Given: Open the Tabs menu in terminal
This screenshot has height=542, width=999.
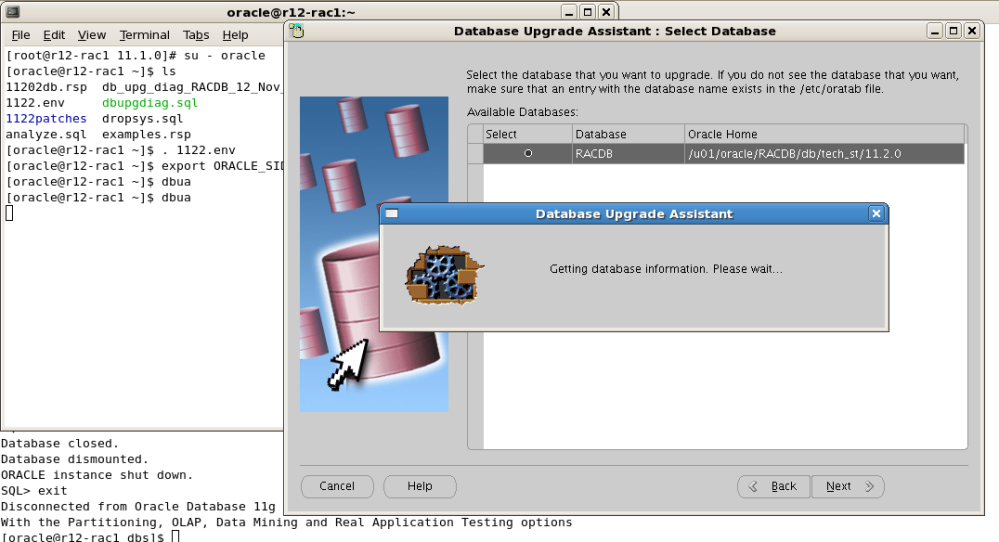Looking at the screenshot, I should coord(196,35).
